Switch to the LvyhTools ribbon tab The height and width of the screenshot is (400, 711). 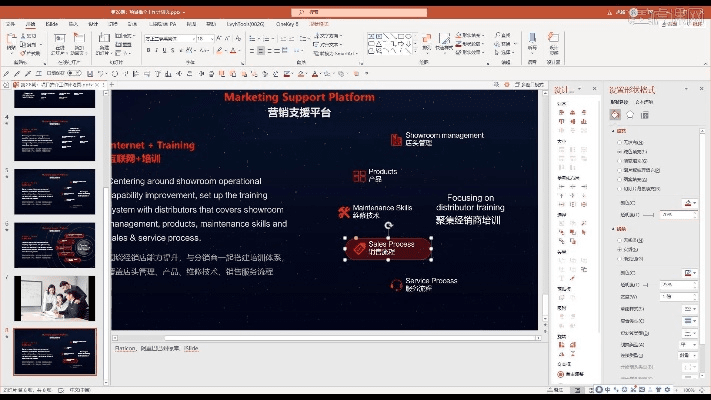tap(245, 24)
